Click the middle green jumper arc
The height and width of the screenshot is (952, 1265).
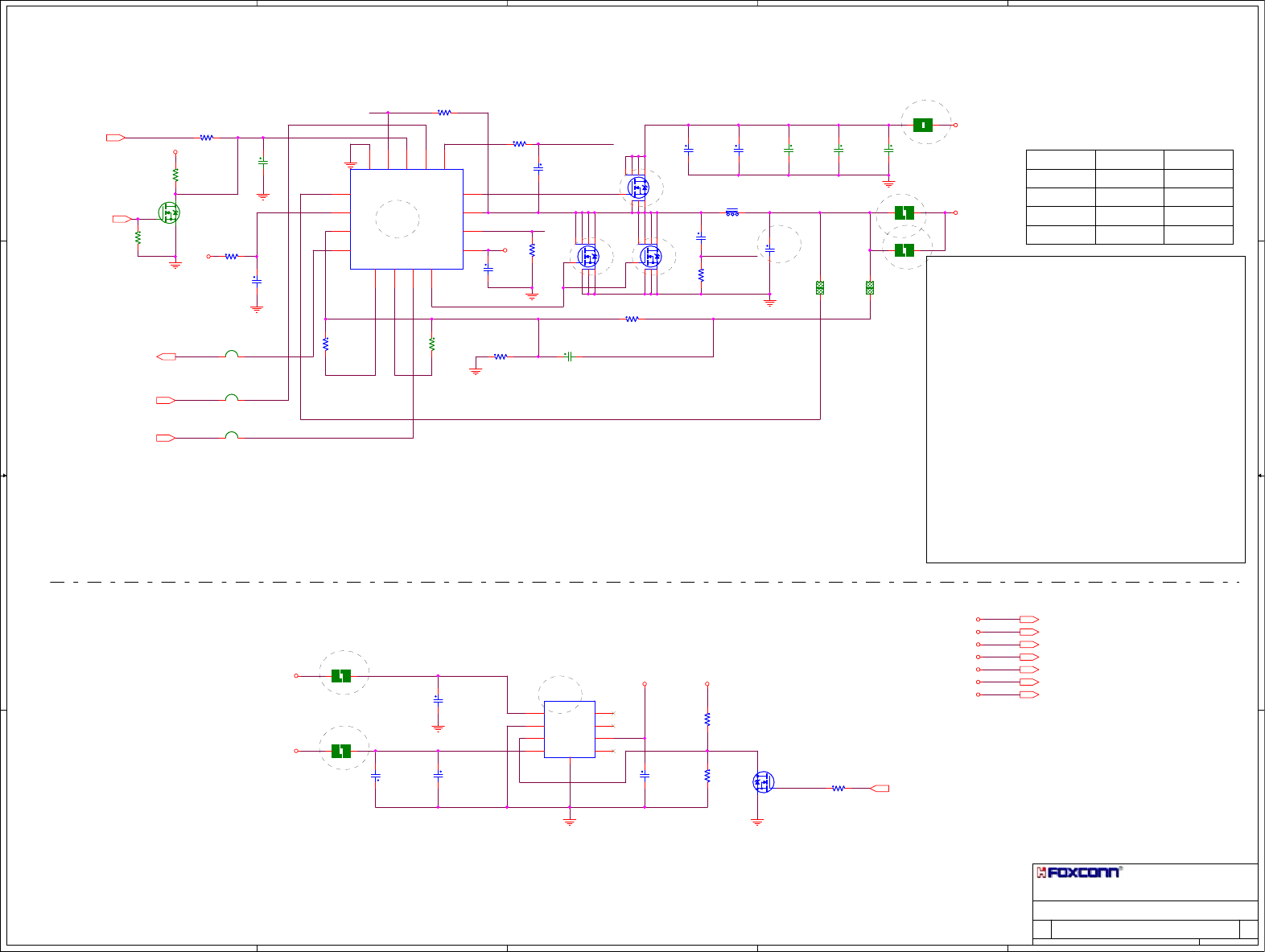pyautogui.click(x=232, y=397)
